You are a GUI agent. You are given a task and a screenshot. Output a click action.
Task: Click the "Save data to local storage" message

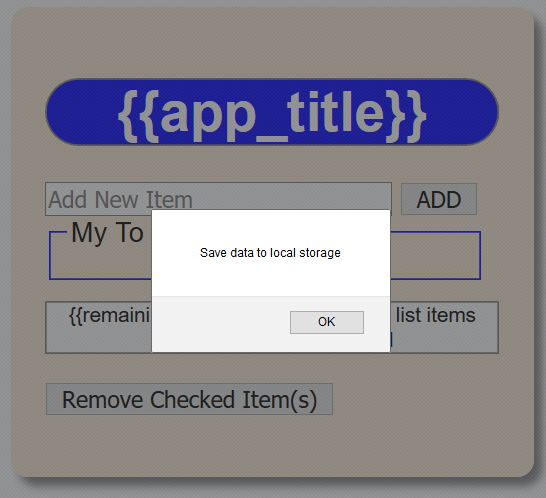coord(270,253)
